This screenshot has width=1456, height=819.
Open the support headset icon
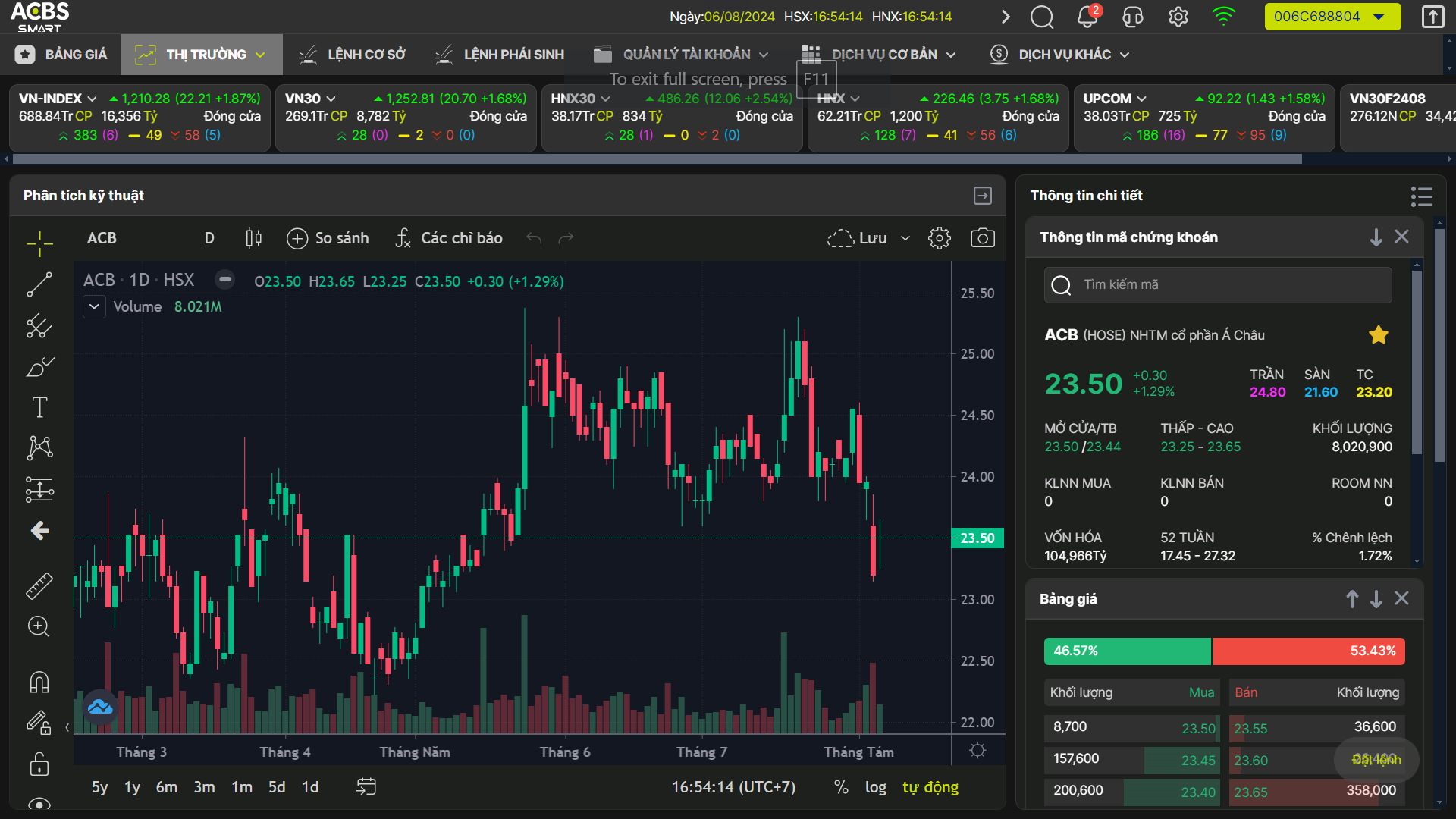tap(1133, 17)
